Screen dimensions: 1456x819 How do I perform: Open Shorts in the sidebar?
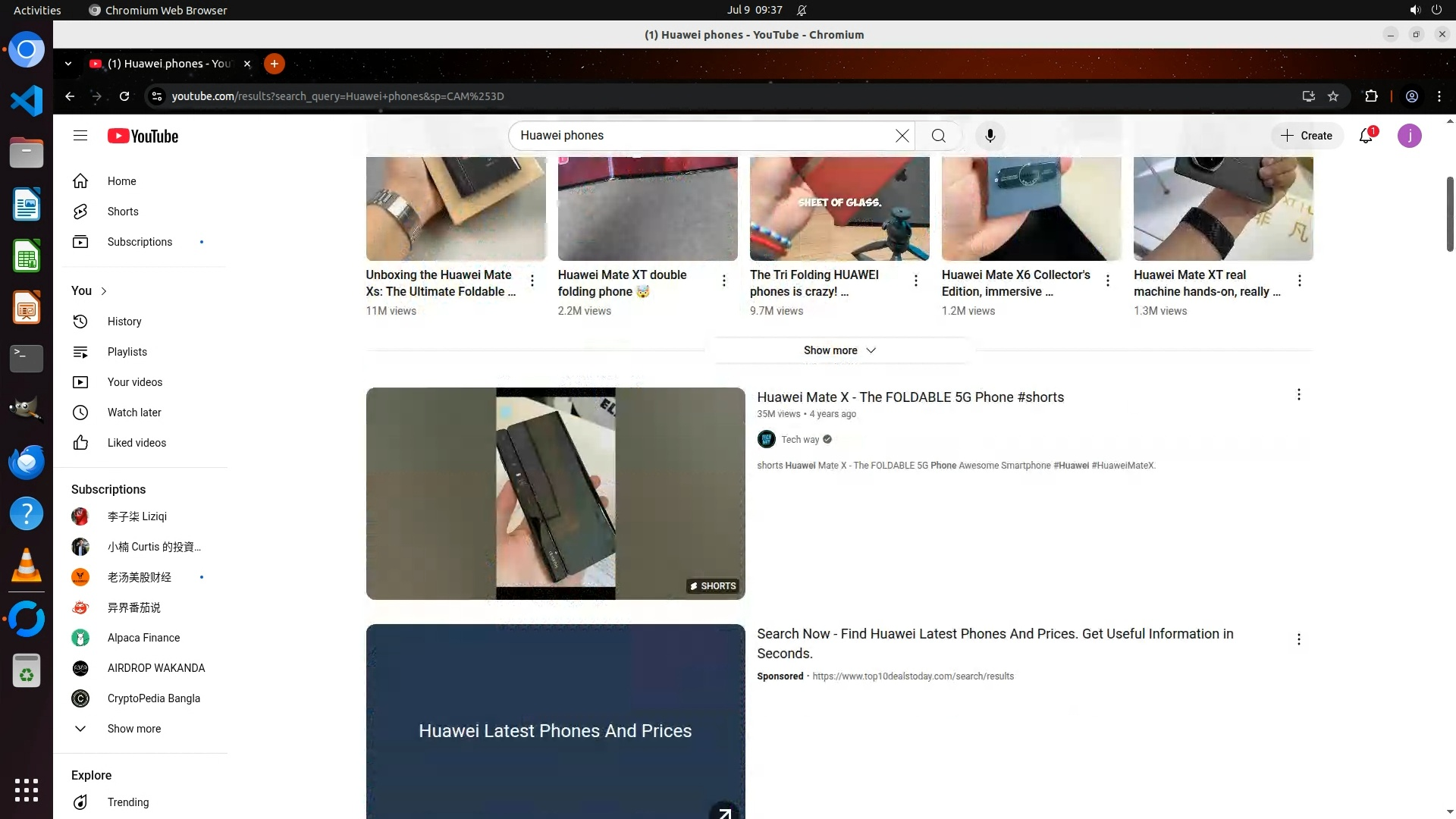pos(123,212)
